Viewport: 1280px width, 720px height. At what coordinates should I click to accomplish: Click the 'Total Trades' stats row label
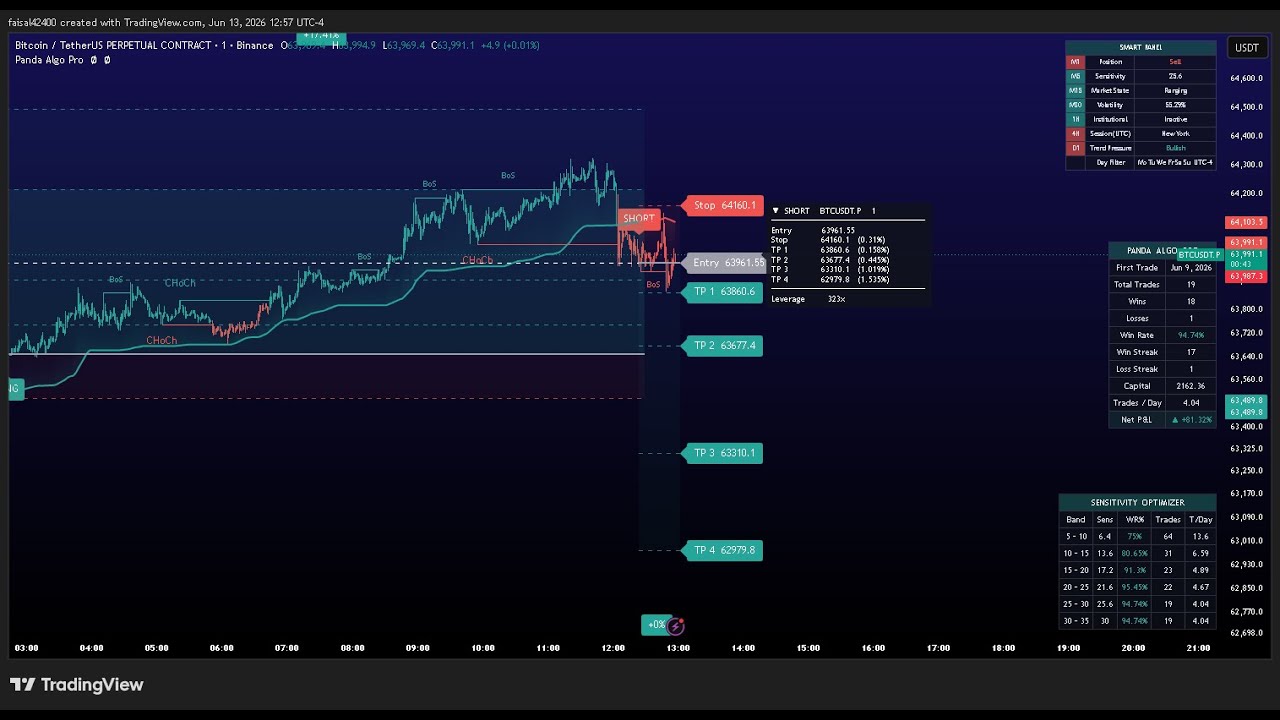1137,285
